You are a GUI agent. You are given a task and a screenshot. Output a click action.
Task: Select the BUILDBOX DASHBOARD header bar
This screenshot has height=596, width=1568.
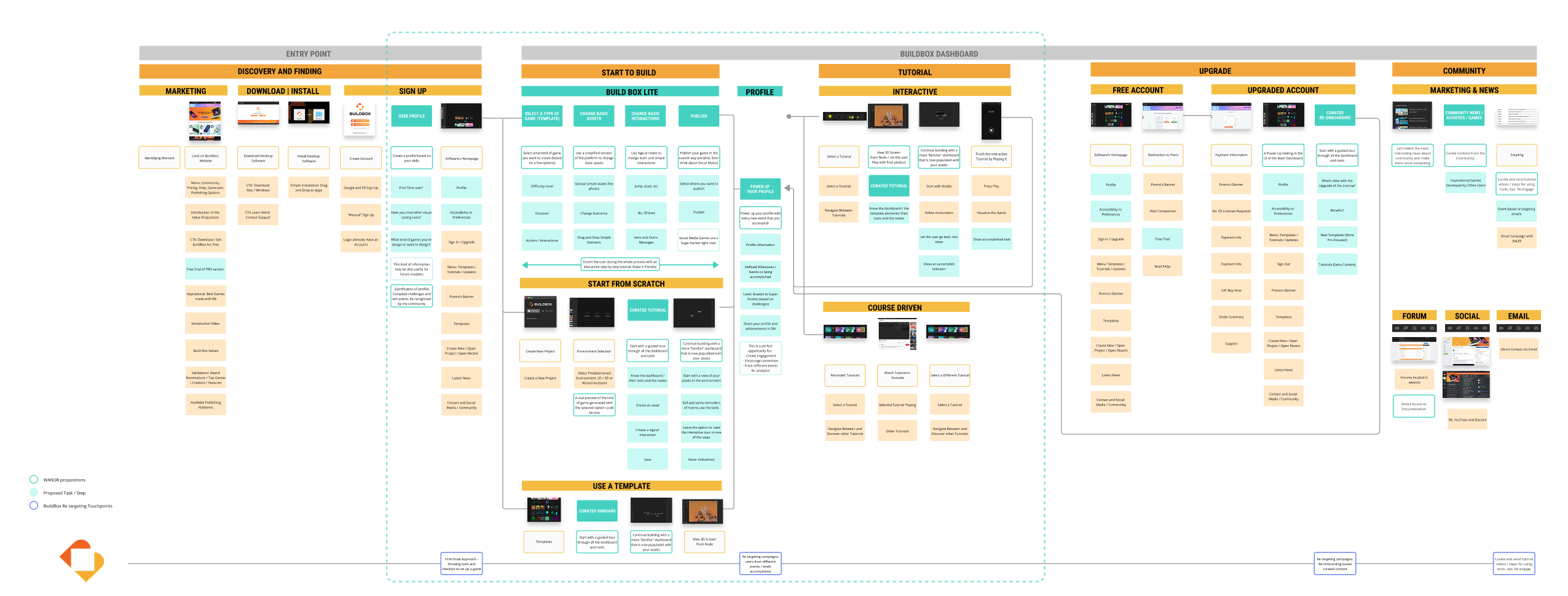pyautogui.click(x=1028, y=54)
